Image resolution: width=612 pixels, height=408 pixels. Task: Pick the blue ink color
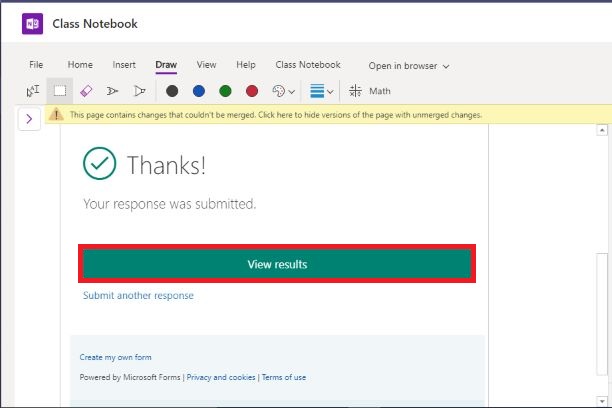(x=199, y=91)
